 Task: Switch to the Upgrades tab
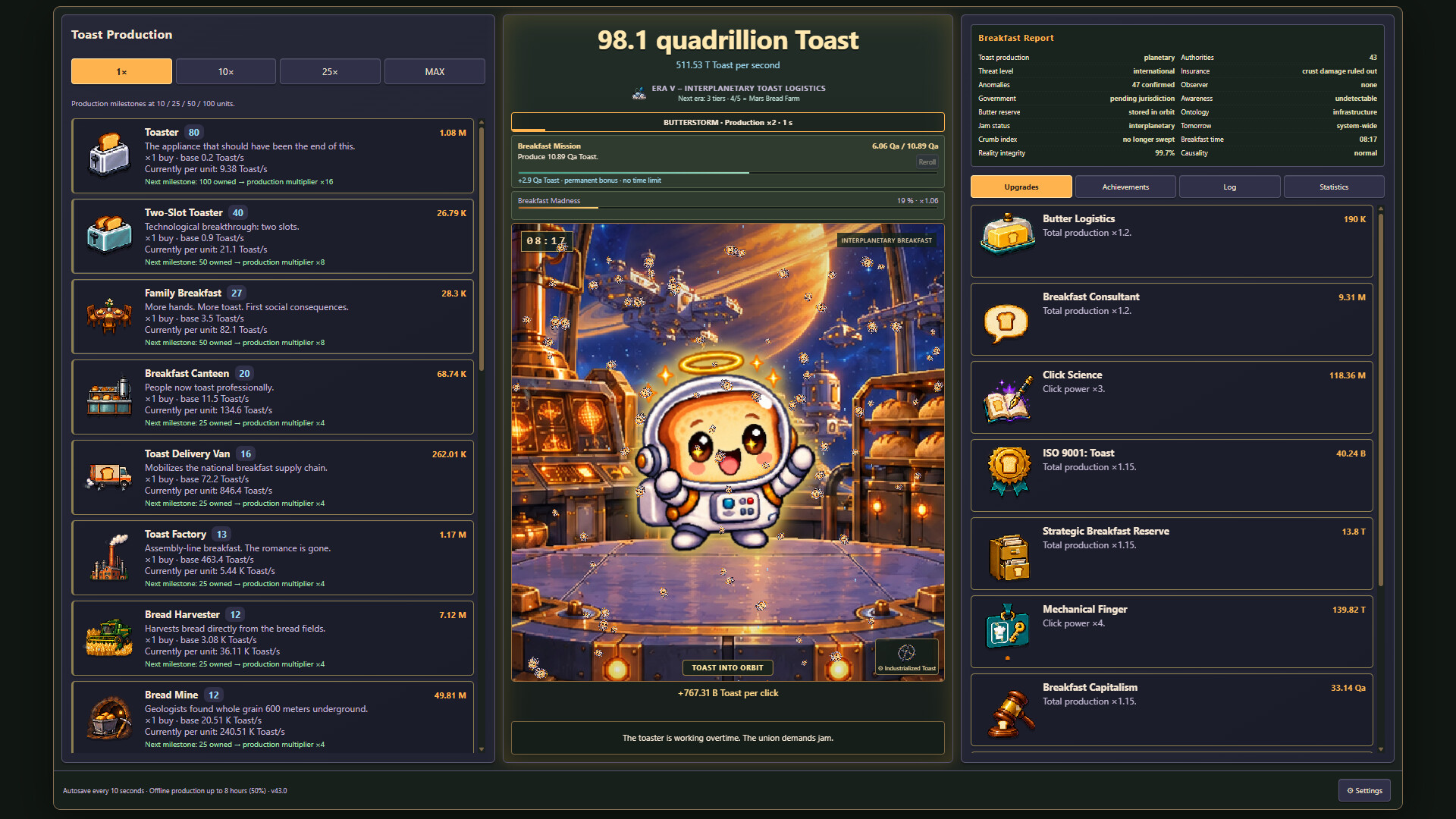1021,187
